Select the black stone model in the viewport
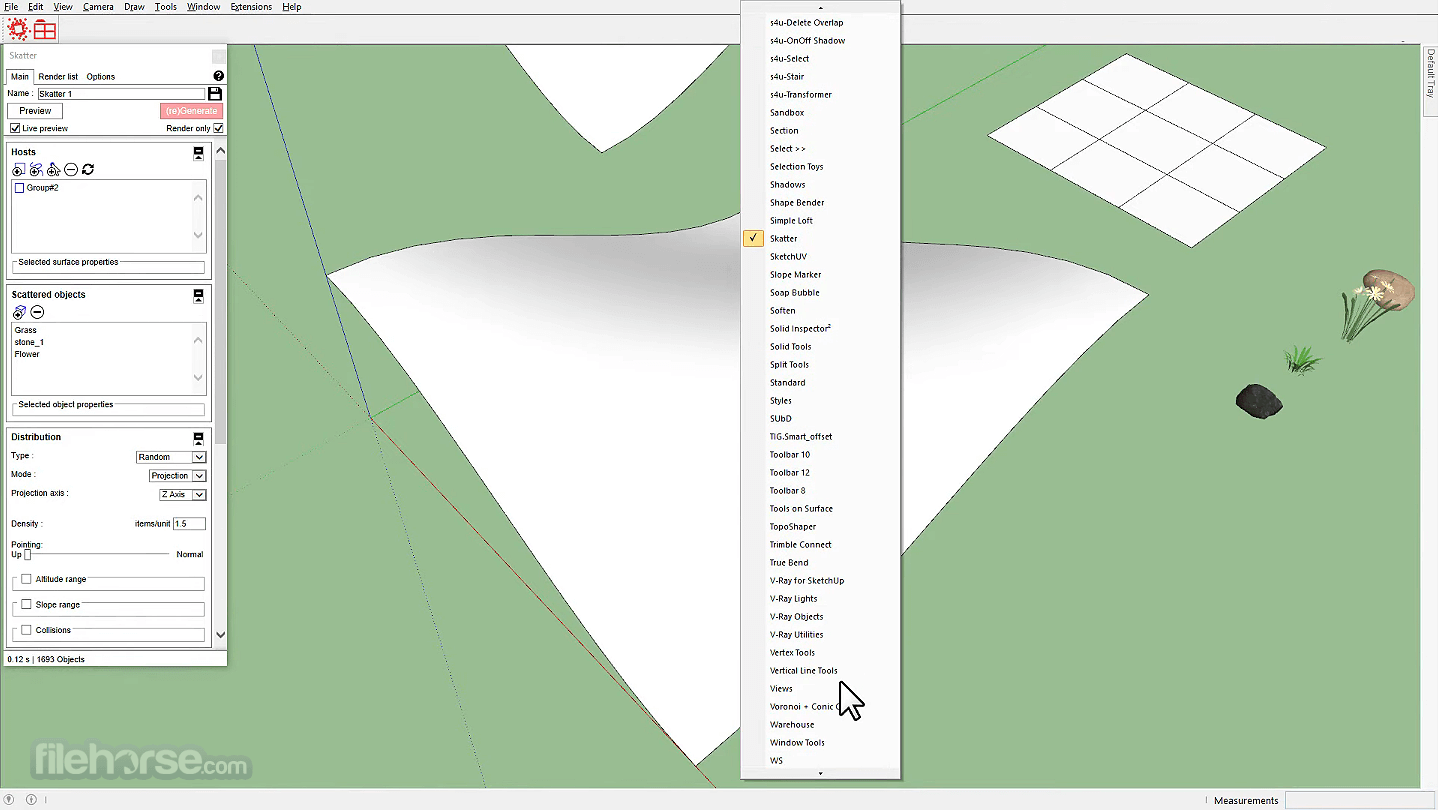Viewport: 1439px width, 810px height. (x=1259, y=400)
